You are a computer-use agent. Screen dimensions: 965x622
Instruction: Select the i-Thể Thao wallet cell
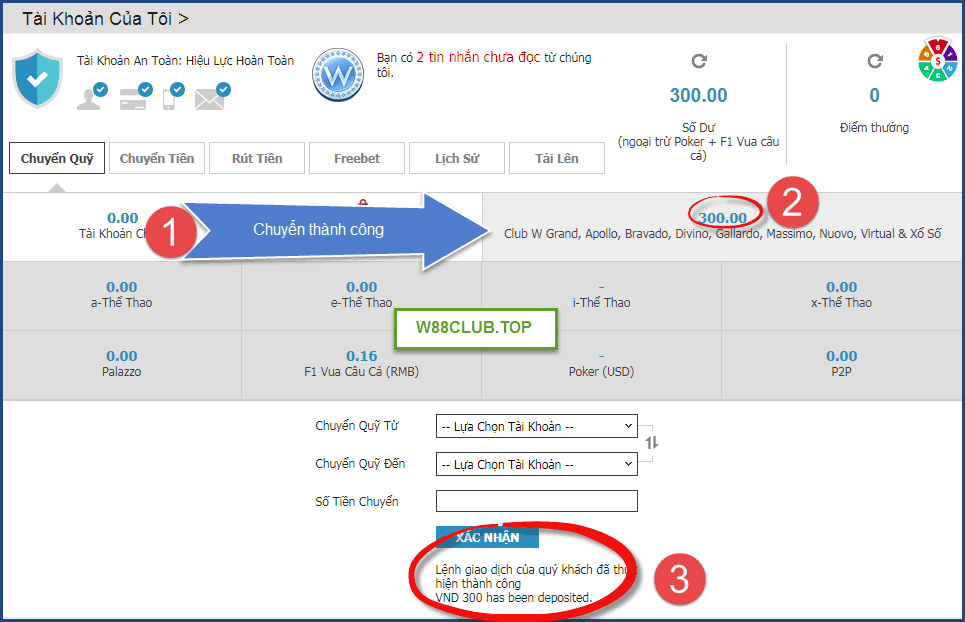[601, 295]
